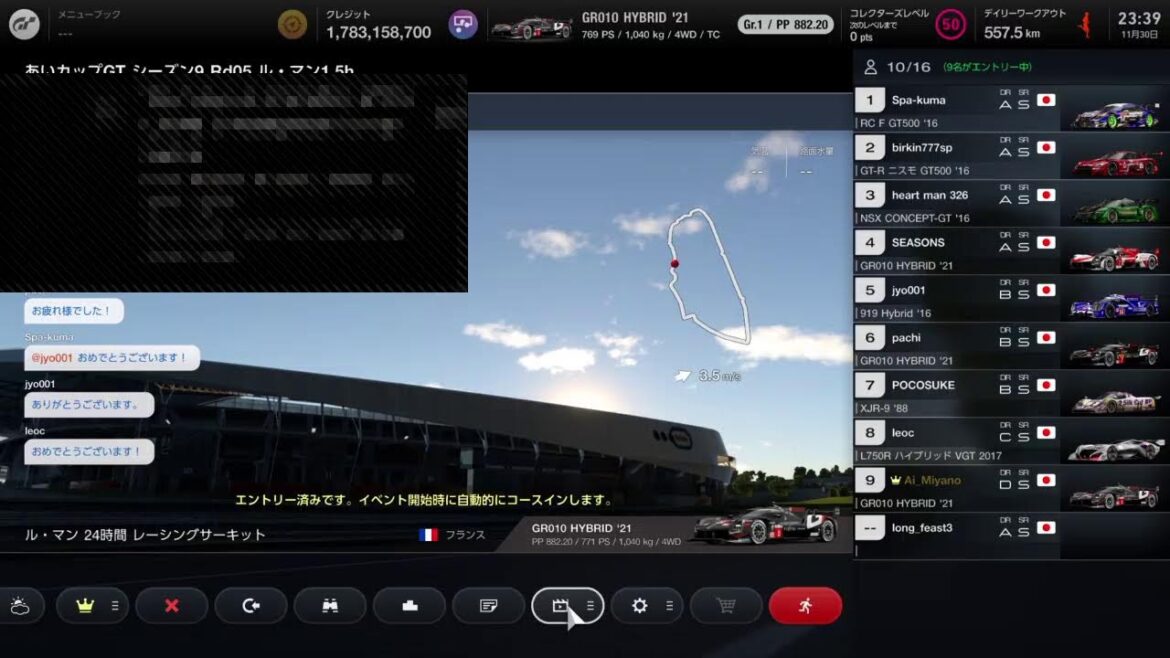Click the 10/16 player count
This screenshot has height=658, width=1170.
coord(908,67)
